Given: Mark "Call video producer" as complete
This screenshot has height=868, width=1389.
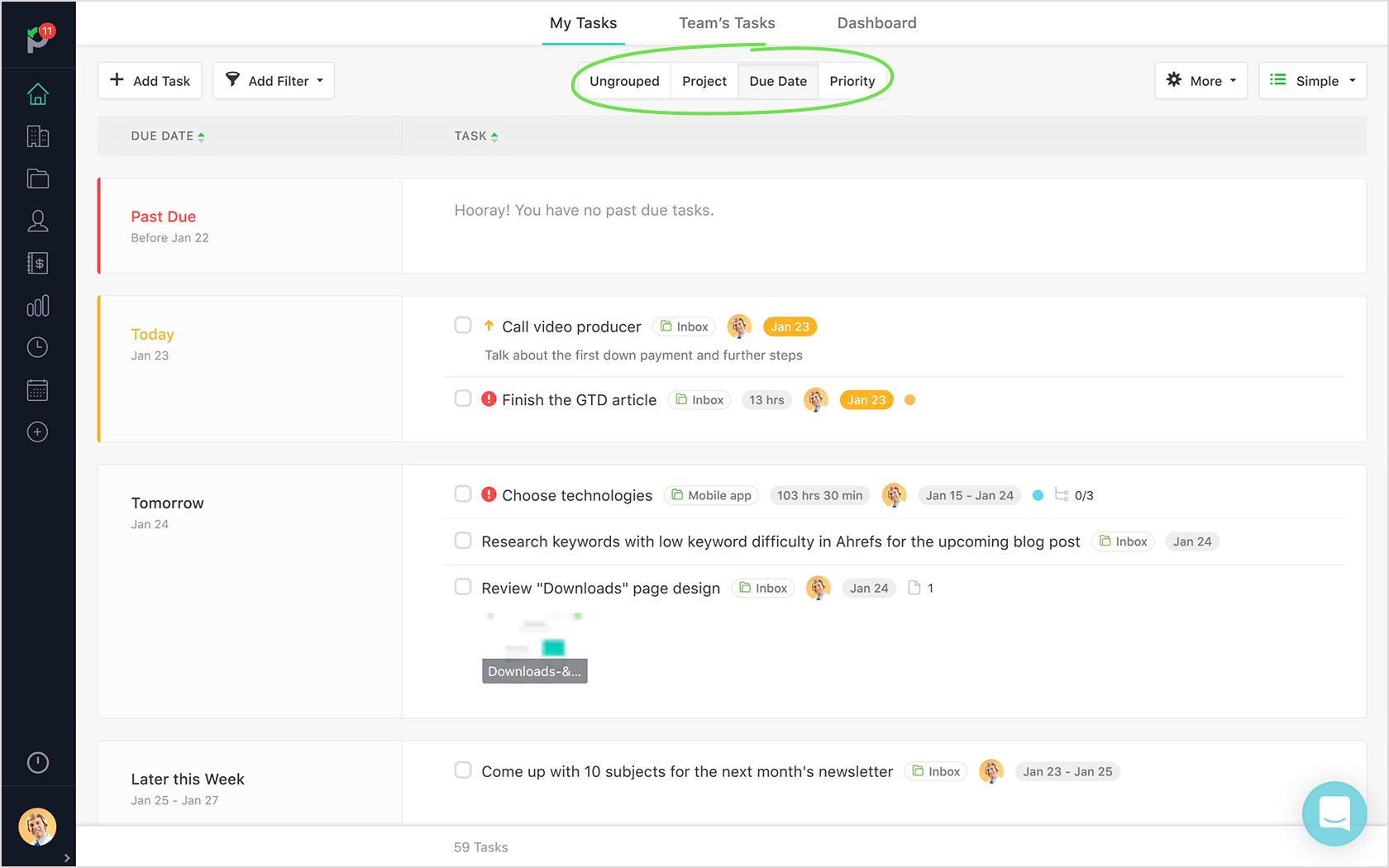Looking at the screenshot, I should pyautogui.click(x=463, y=325).
